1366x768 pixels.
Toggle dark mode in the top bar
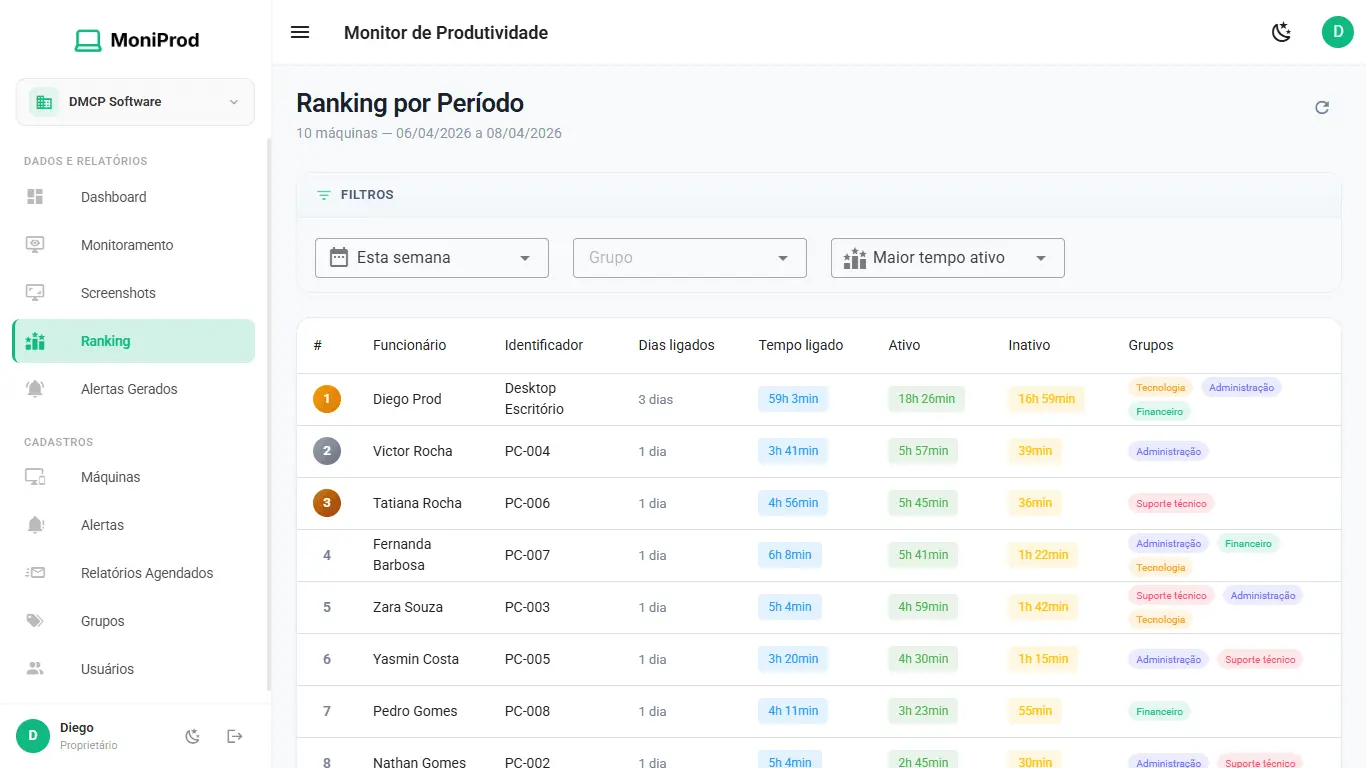[x=1281, y=32]
